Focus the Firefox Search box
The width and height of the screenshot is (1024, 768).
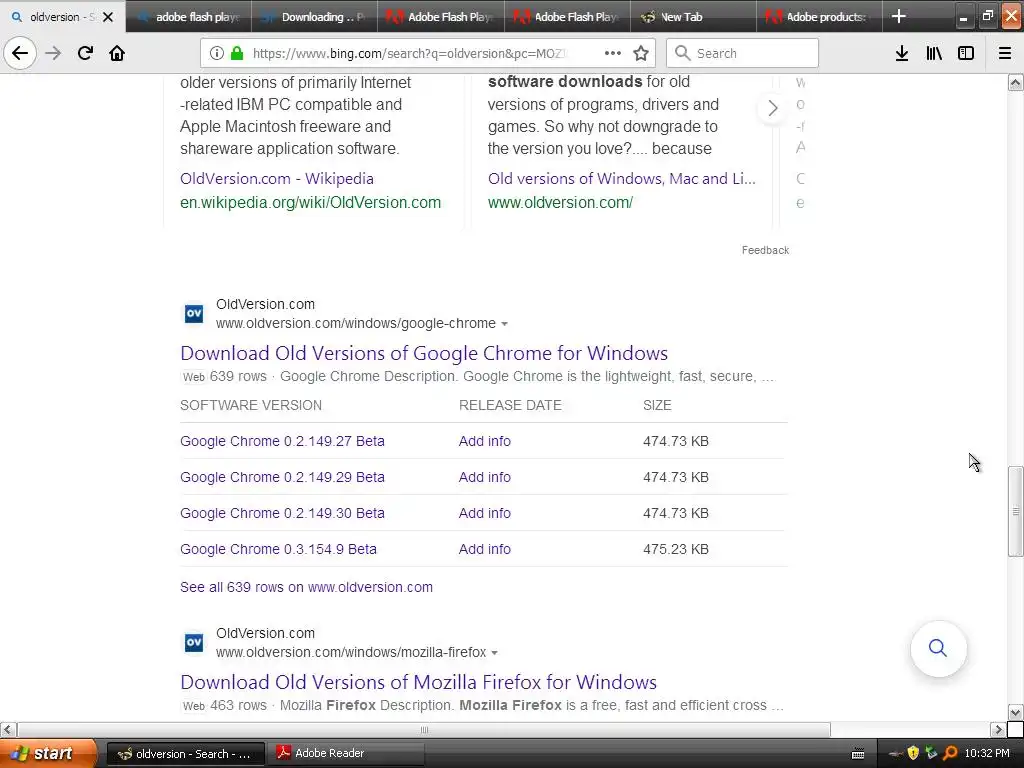[x=743, y=53]
